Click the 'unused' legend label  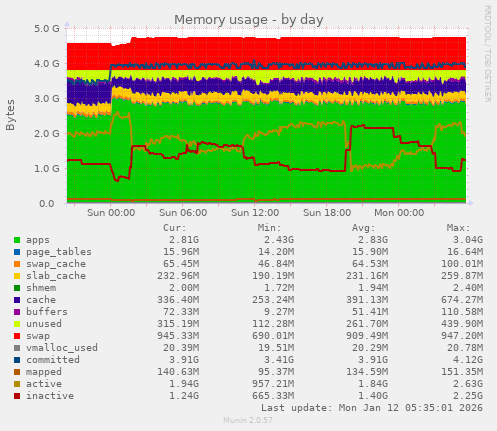(x=44, y=324)
